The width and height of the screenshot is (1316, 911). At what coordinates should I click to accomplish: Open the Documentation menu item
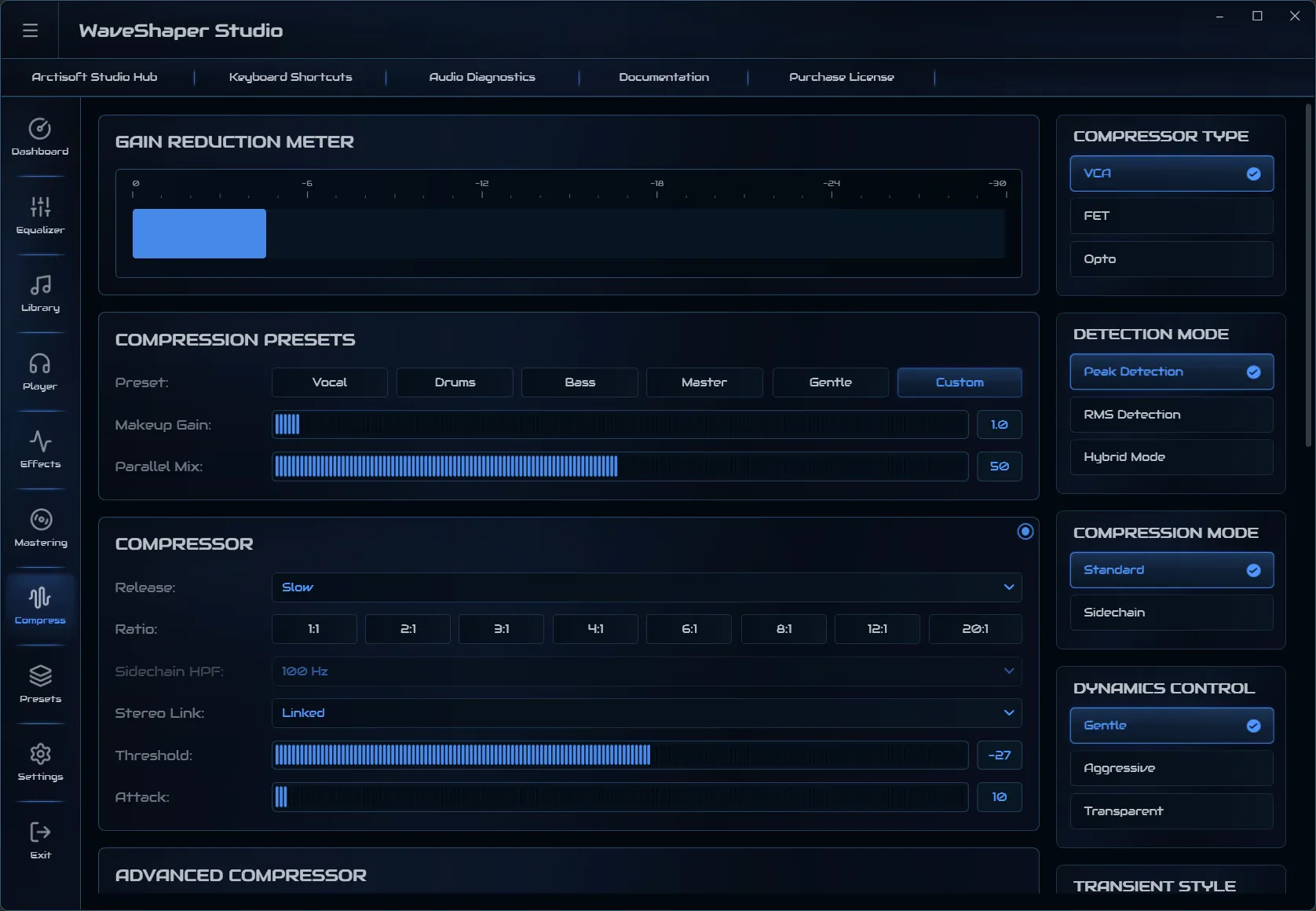pyautogui.click(x=663, y=77)
